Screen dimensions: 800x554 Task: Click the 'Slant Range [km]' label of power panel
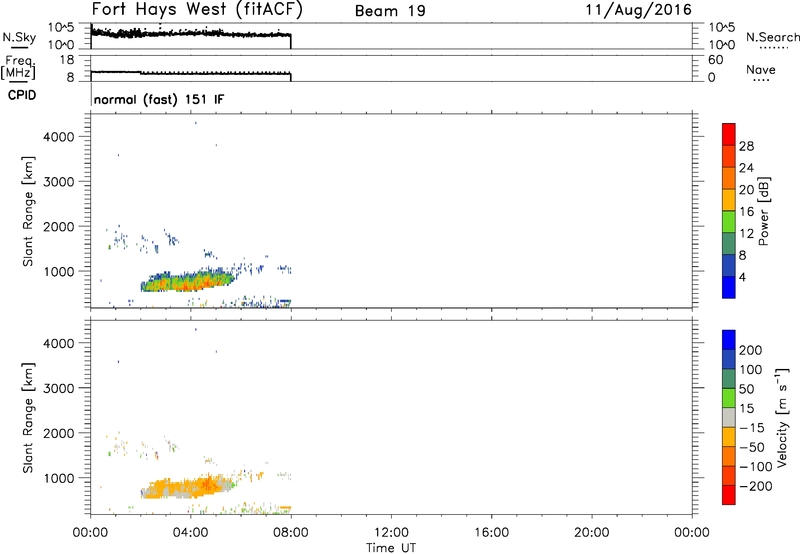pos(28,211)
